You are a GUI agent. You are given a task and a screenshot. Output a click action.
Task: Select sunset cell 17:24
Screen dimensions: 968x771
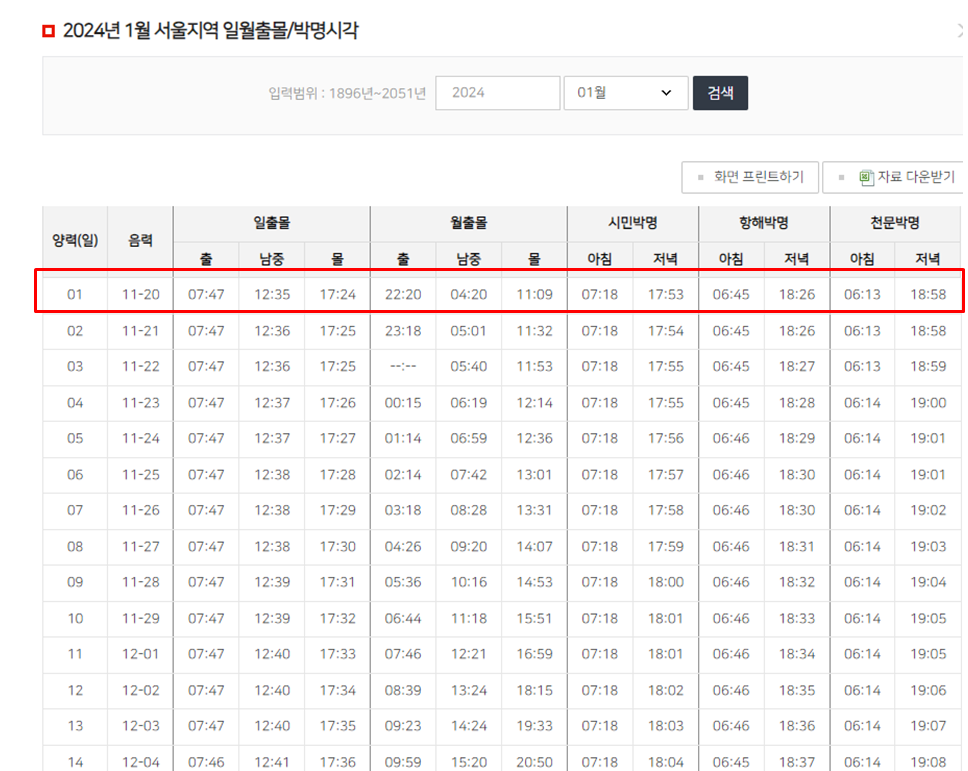click(338, 294)
